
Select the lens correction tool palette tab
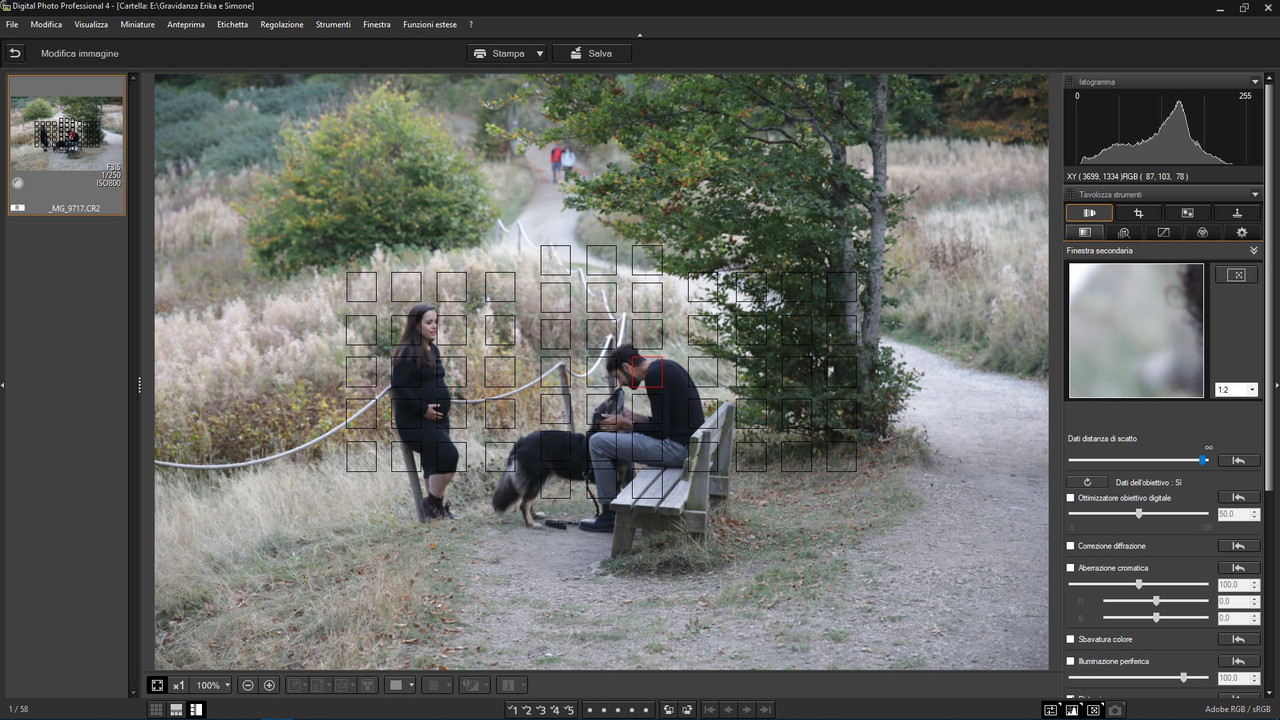pyautogui.click(x=1089, y=213)
